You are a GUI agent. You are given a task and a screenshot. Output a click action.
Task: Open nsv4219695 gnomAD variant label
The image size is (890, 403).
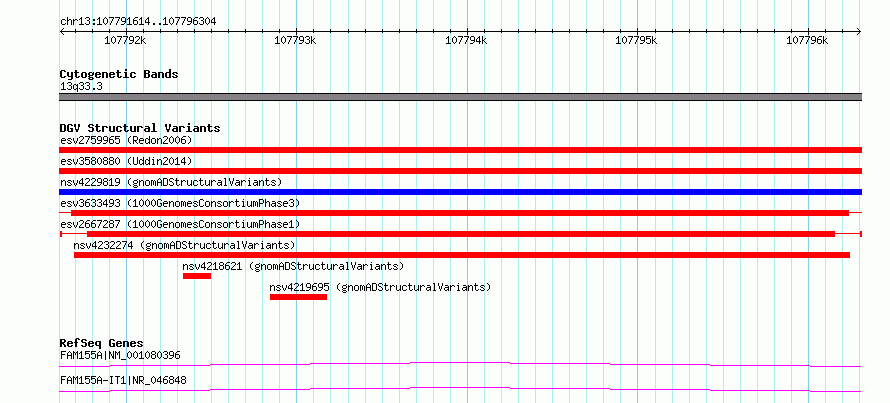[380, 287]
